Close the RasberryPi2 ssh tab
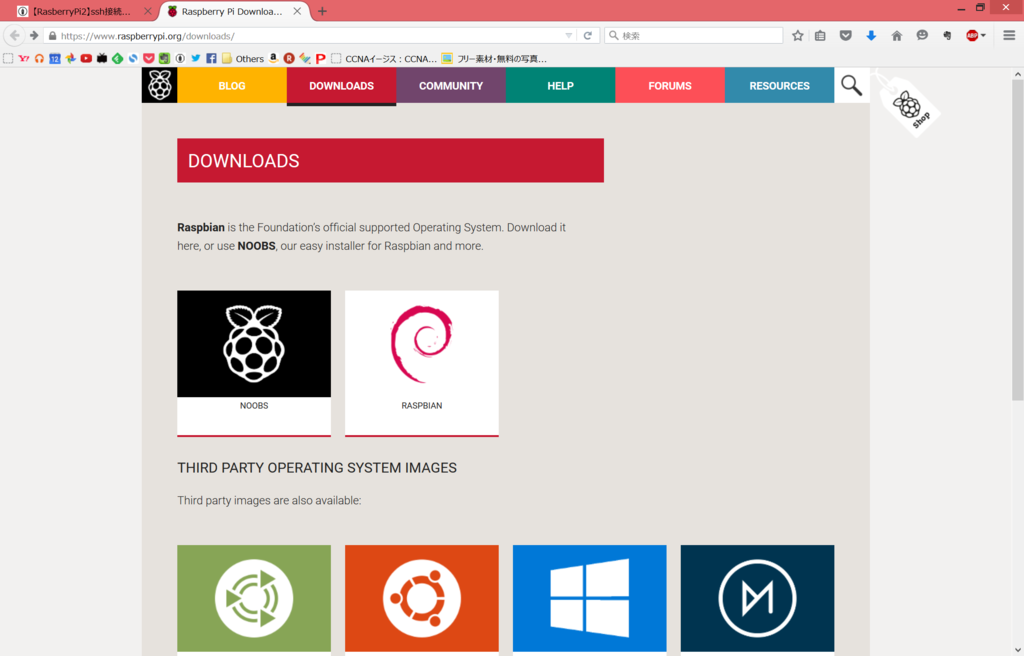Viewport: 1024px width, 656px height. [148, 11]
